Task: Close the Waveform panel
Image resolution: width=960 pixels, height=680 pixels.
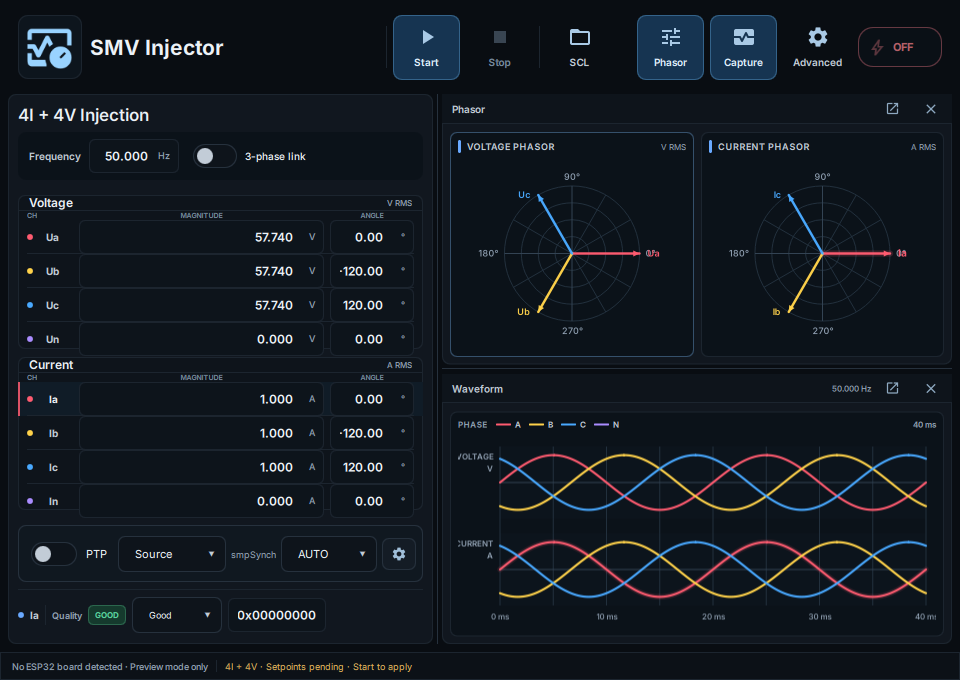Action: (x=931, y=389)
